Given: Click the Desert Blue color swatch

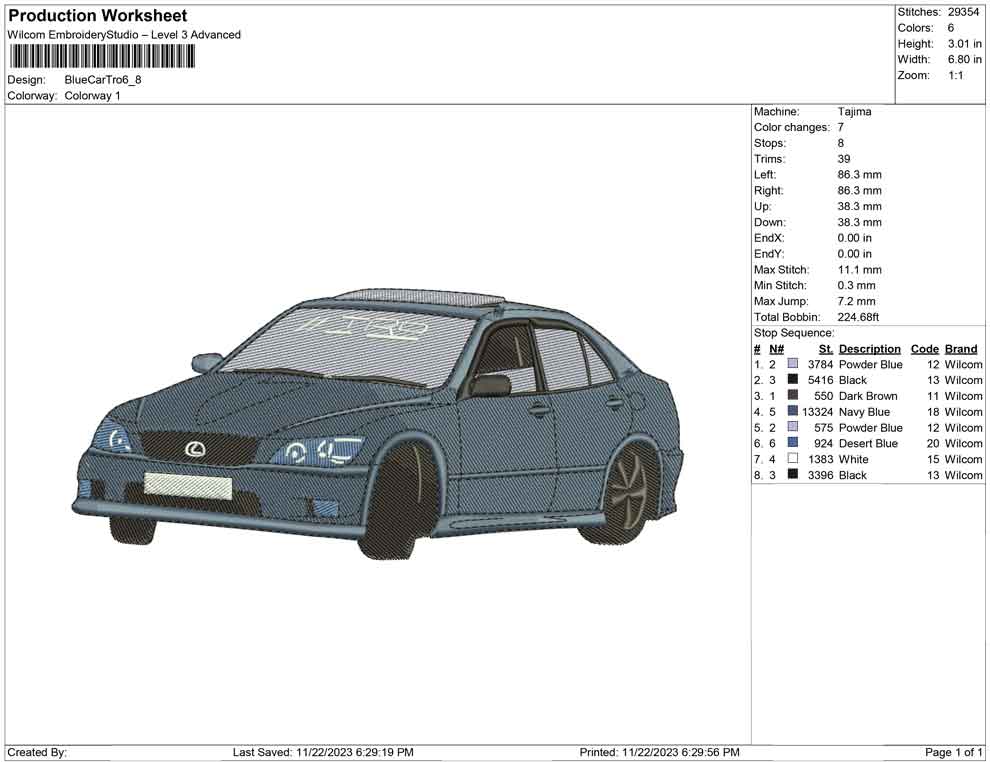Looking at the screenshot, I should point(793,444).
